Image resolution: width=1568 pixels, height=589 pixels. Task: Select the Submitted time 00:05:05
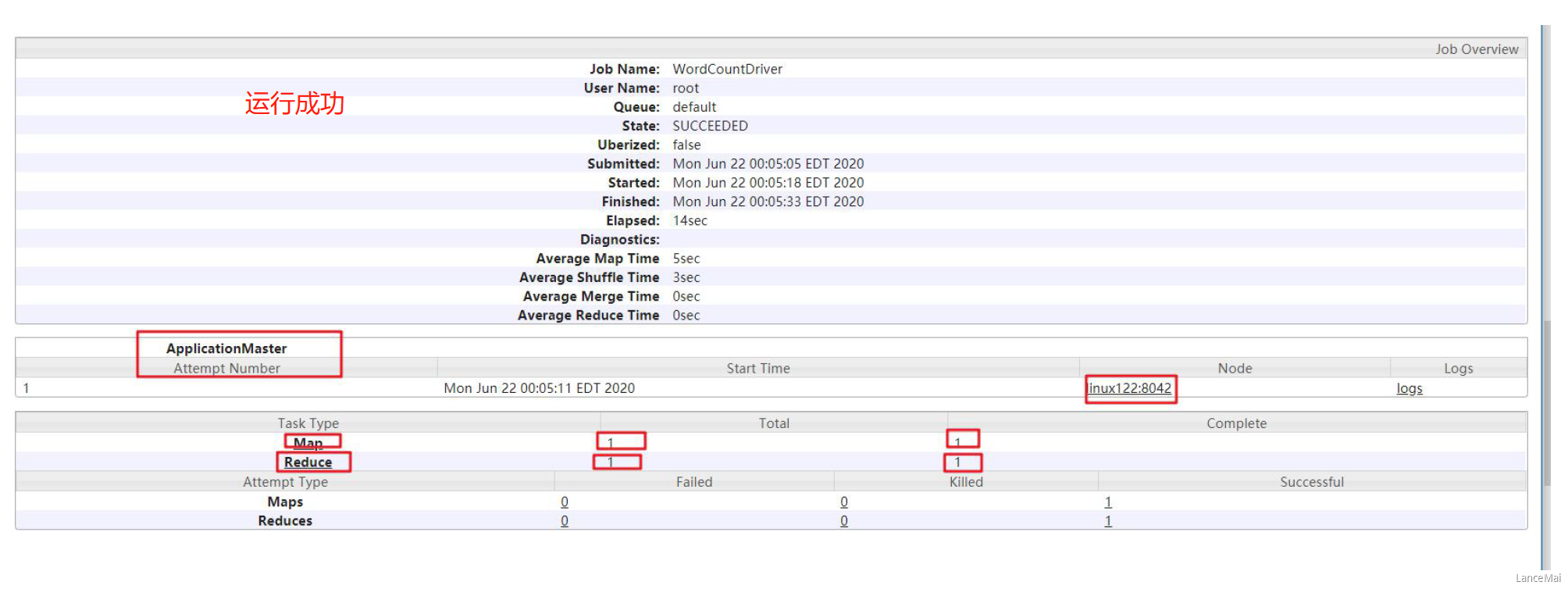tap(768, 163)
